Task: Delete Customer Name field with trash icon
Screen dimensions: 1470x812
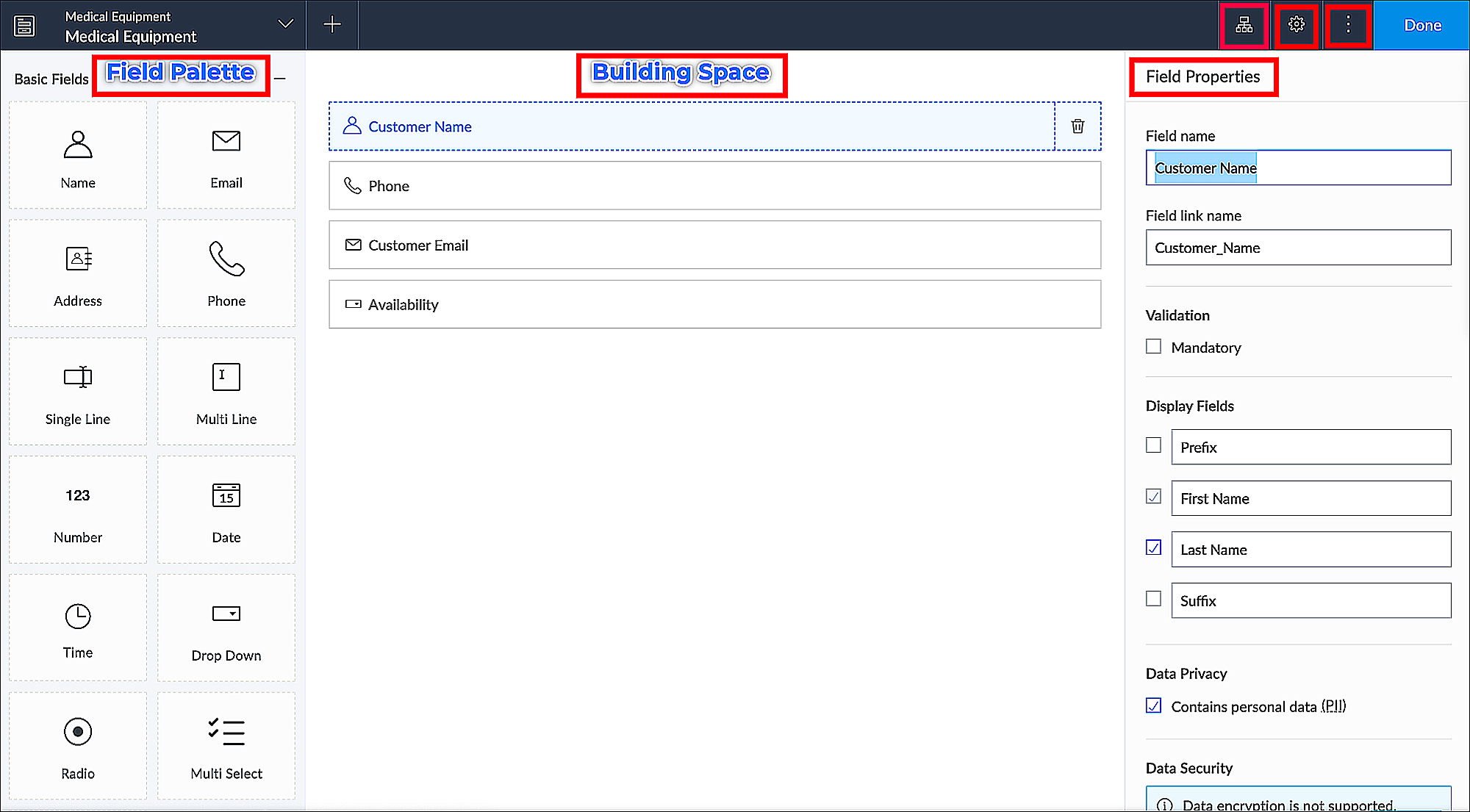Action: pyautogui.click(x=1078, y=126)
